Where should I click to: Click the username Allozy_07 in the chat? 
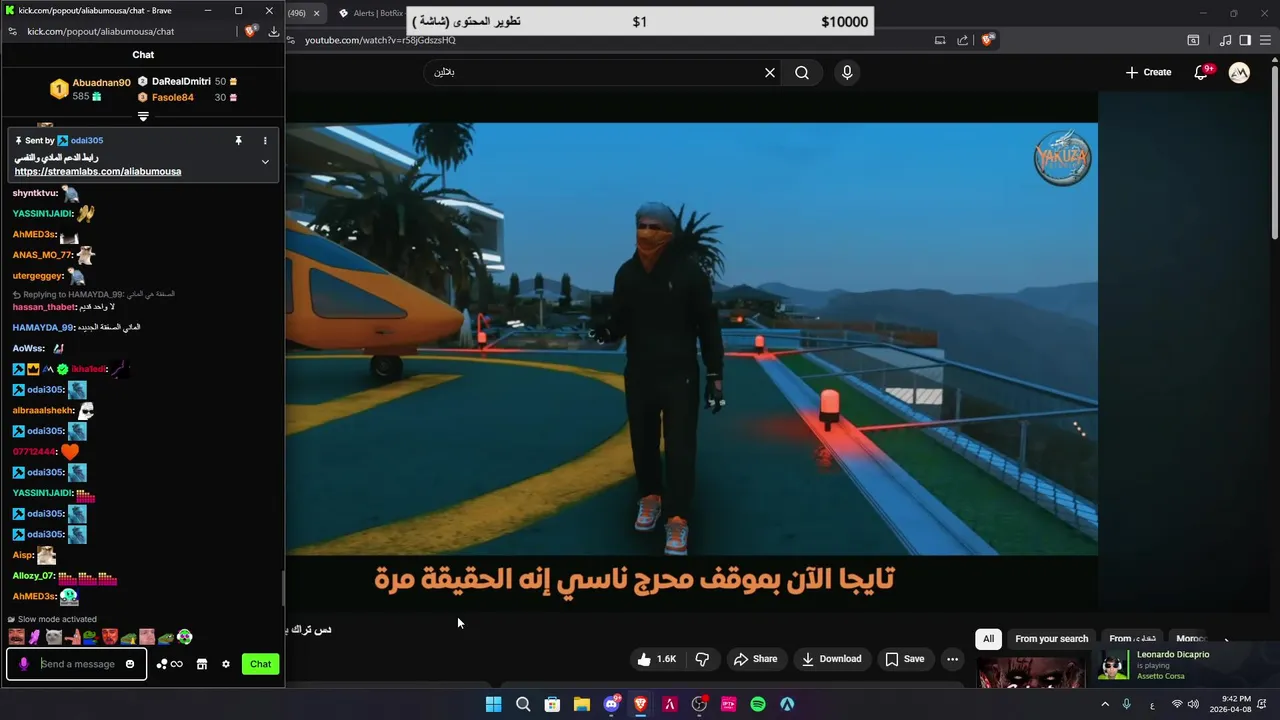[x=33, y=576]
